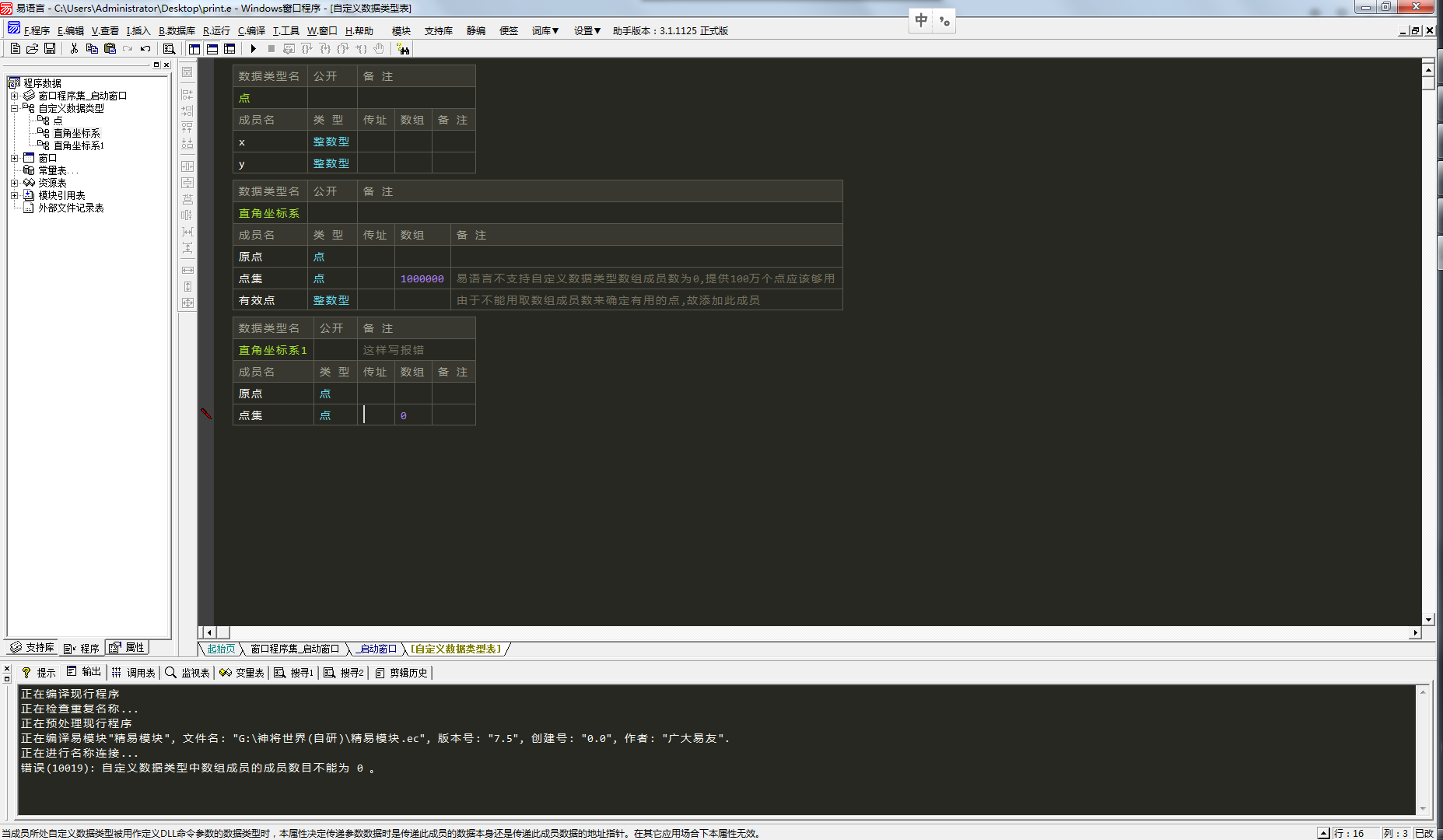Open the 输出 output tab
Image resolution: width=1443 pixels, height=840 pixels.
[x=84, y=672]
